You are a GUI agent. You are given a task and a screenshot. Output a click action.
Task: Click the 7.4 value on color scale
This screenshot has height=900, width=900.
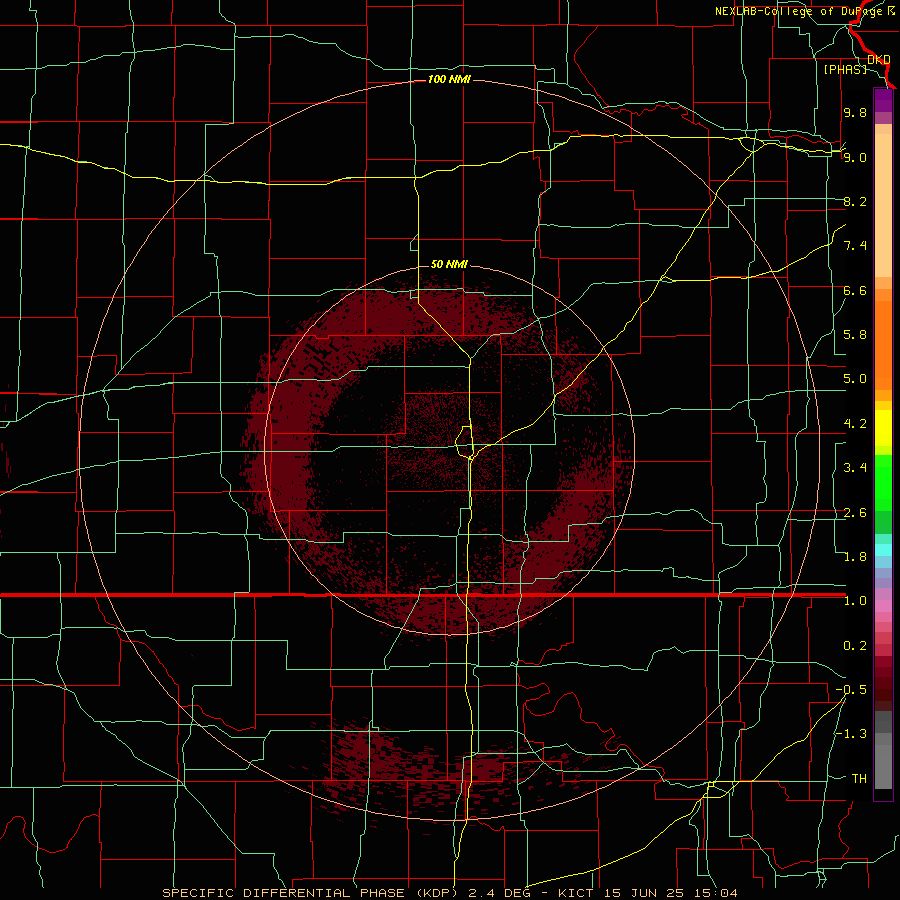[855, 246]
